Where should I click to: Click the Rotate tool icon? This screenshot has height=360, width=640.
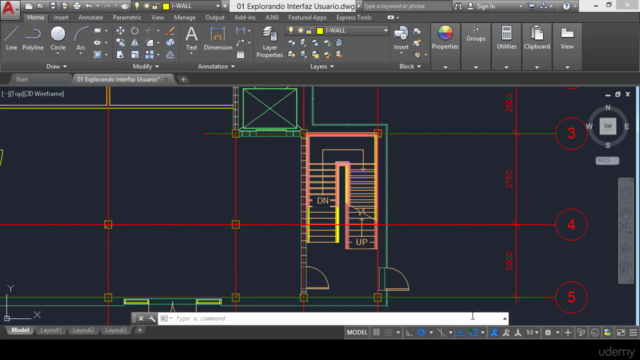point(134,31)
